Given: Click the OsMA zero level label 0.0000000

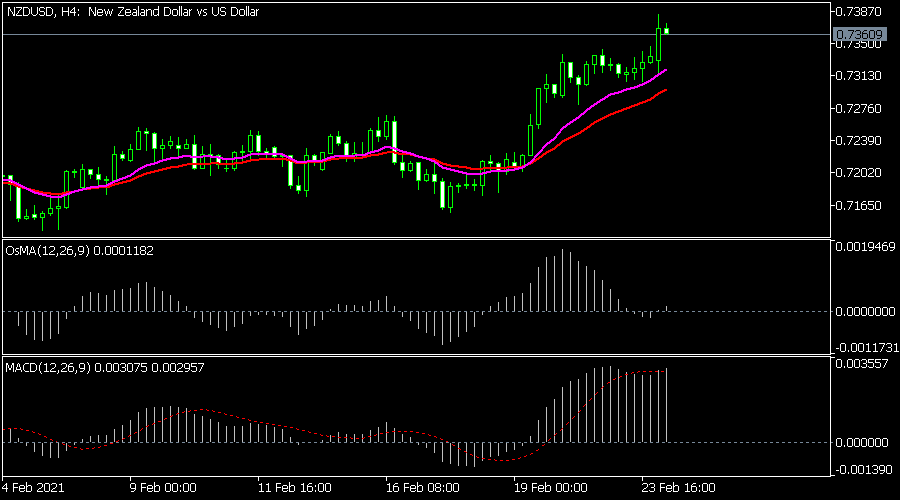Looking at the screenshot, I should click(865, 312).
